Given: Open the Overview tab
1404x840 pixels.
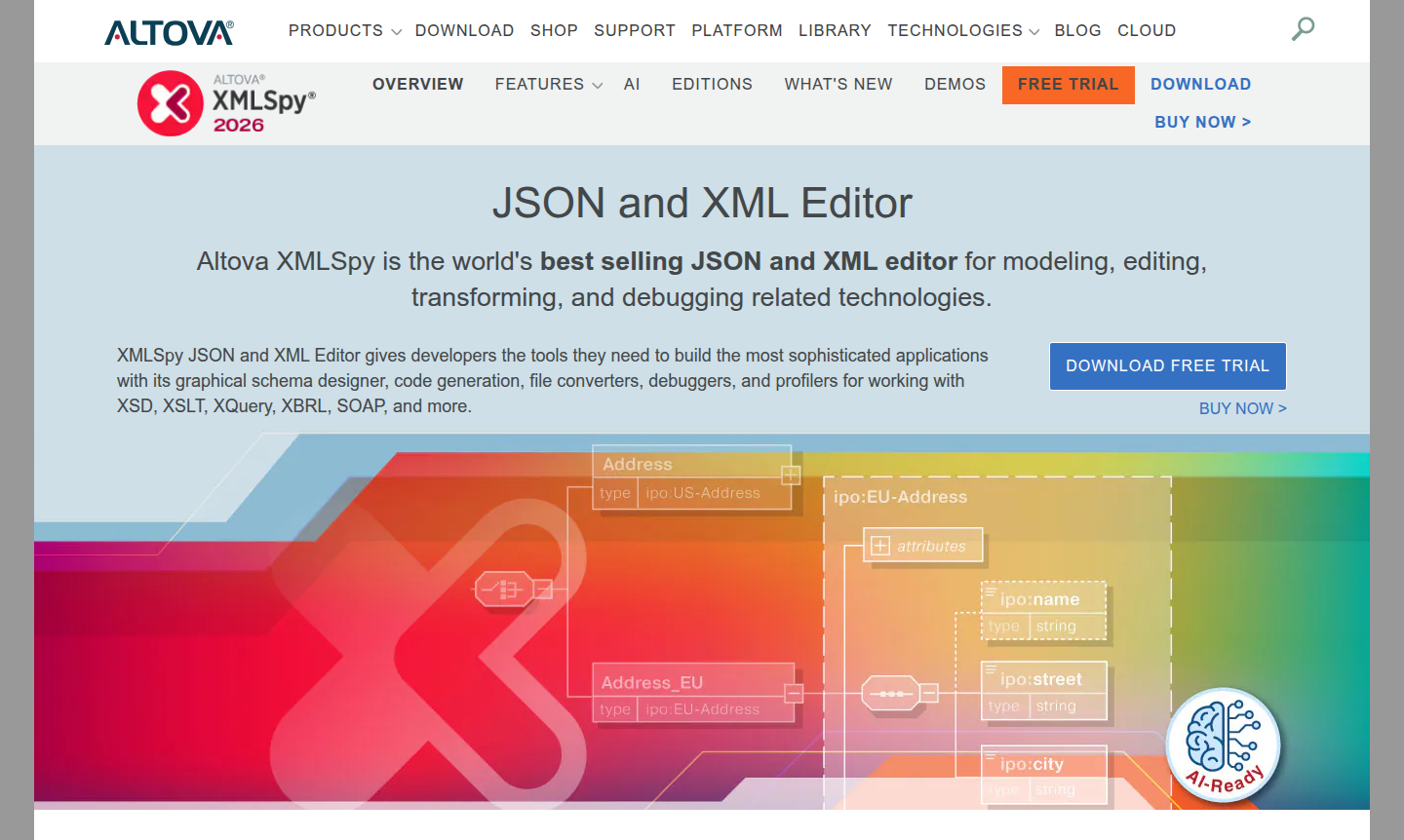Looking at the screenshot, I should coord(417,85).
